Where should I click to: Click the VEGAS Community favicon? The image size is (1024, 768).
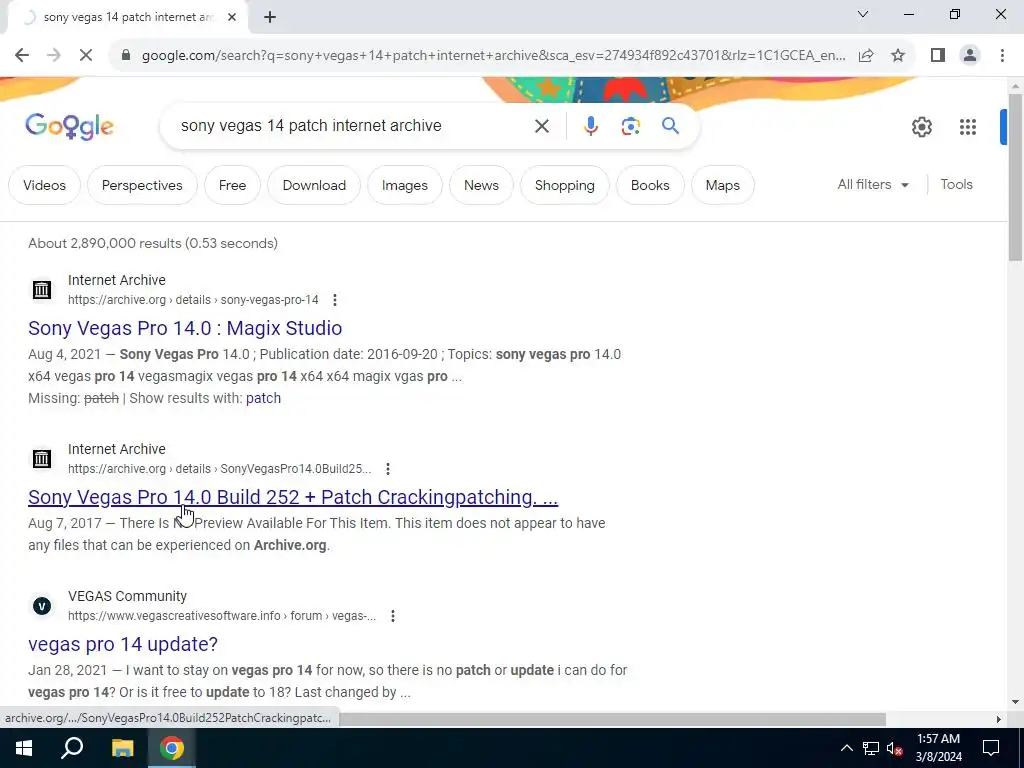click(x=42, y=606)
